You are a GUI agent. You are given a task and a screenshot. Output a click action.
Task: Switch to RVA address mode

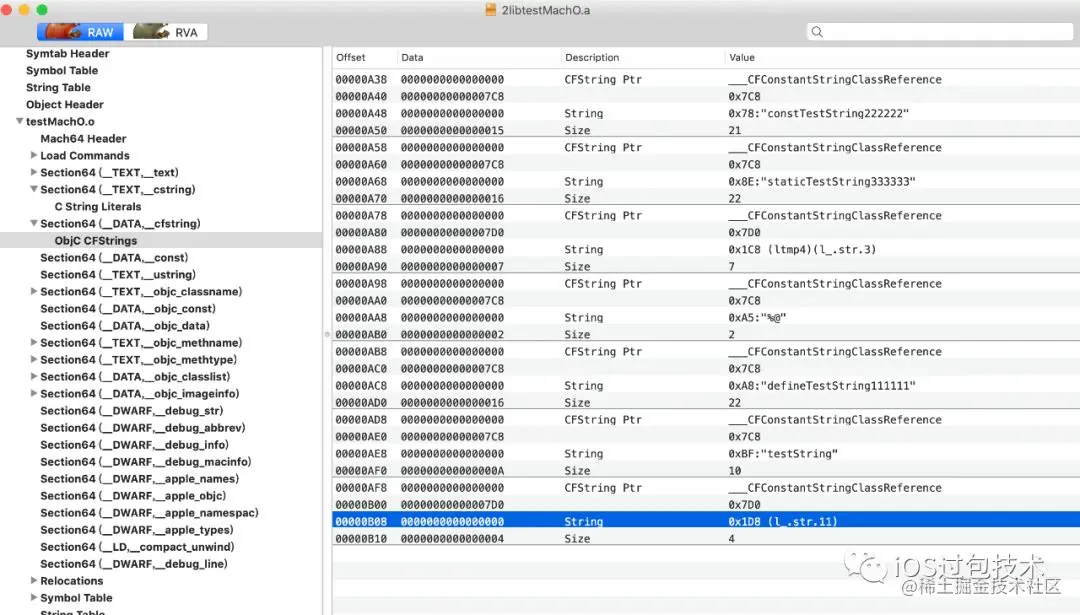[x=166, y=32]
